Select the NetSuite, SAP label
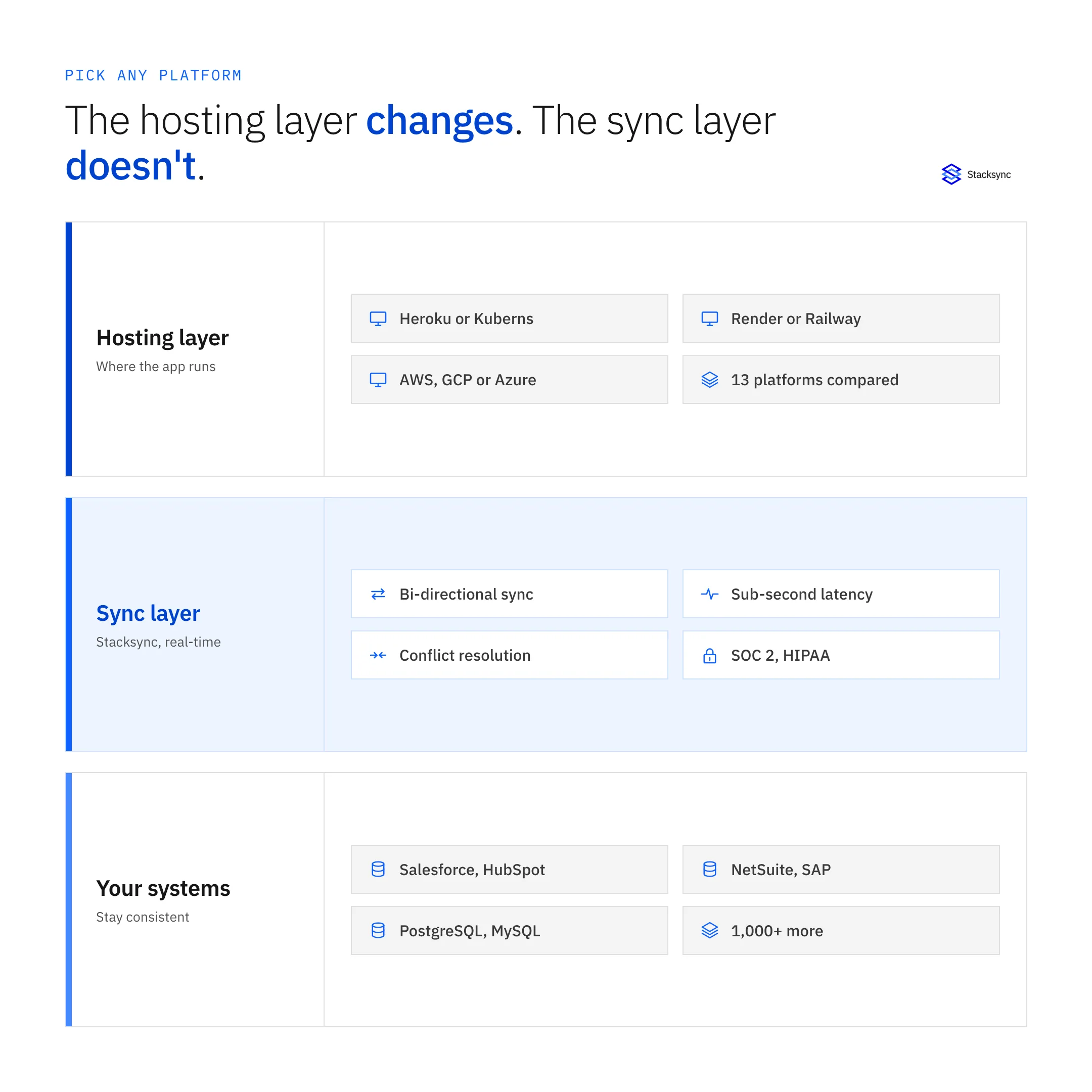 tap(781, 870)
